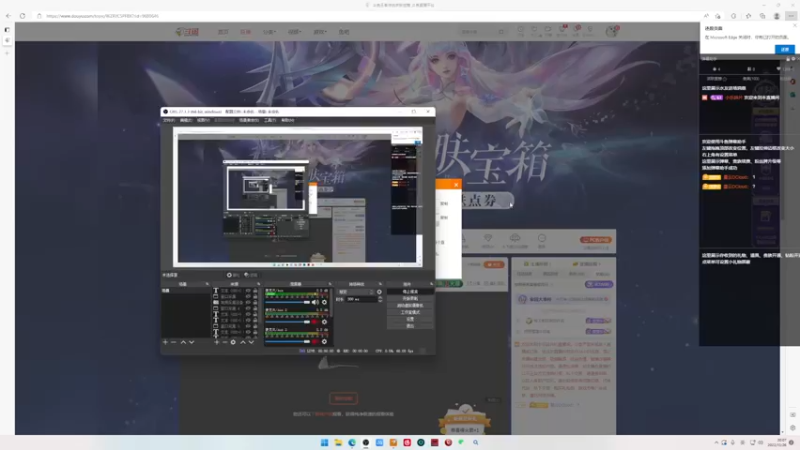
Task: Open OBS 帮助 menu
Action: 288,120
